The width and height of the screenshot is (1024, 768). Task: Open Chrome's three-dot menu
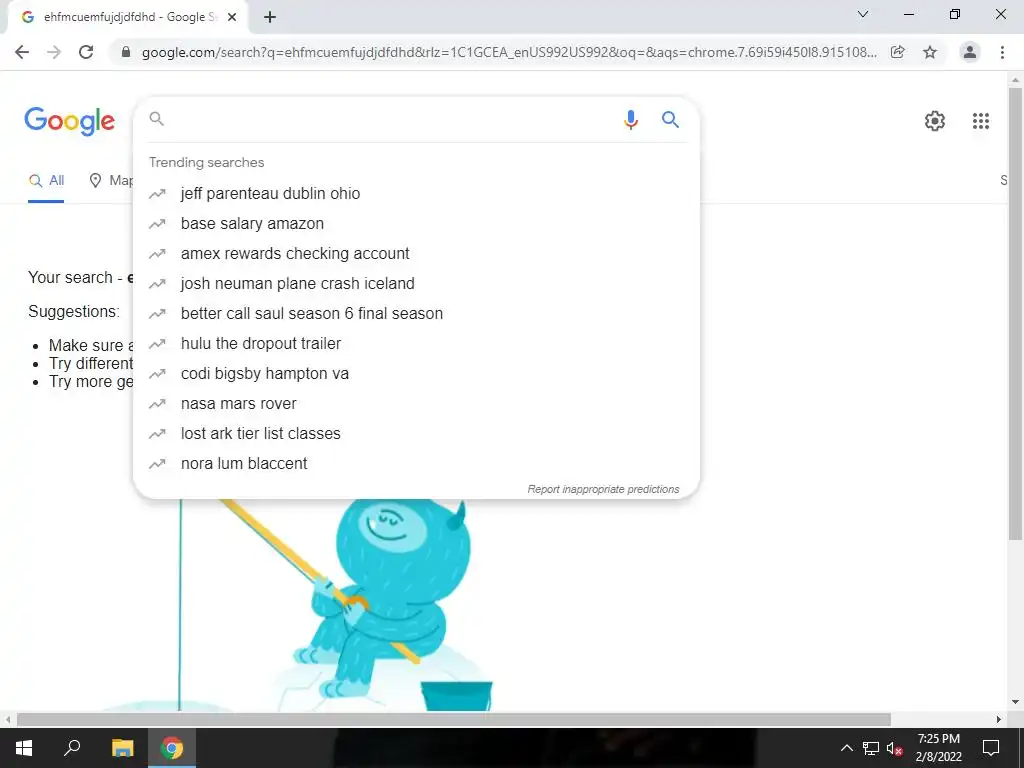click(1002, 52)
